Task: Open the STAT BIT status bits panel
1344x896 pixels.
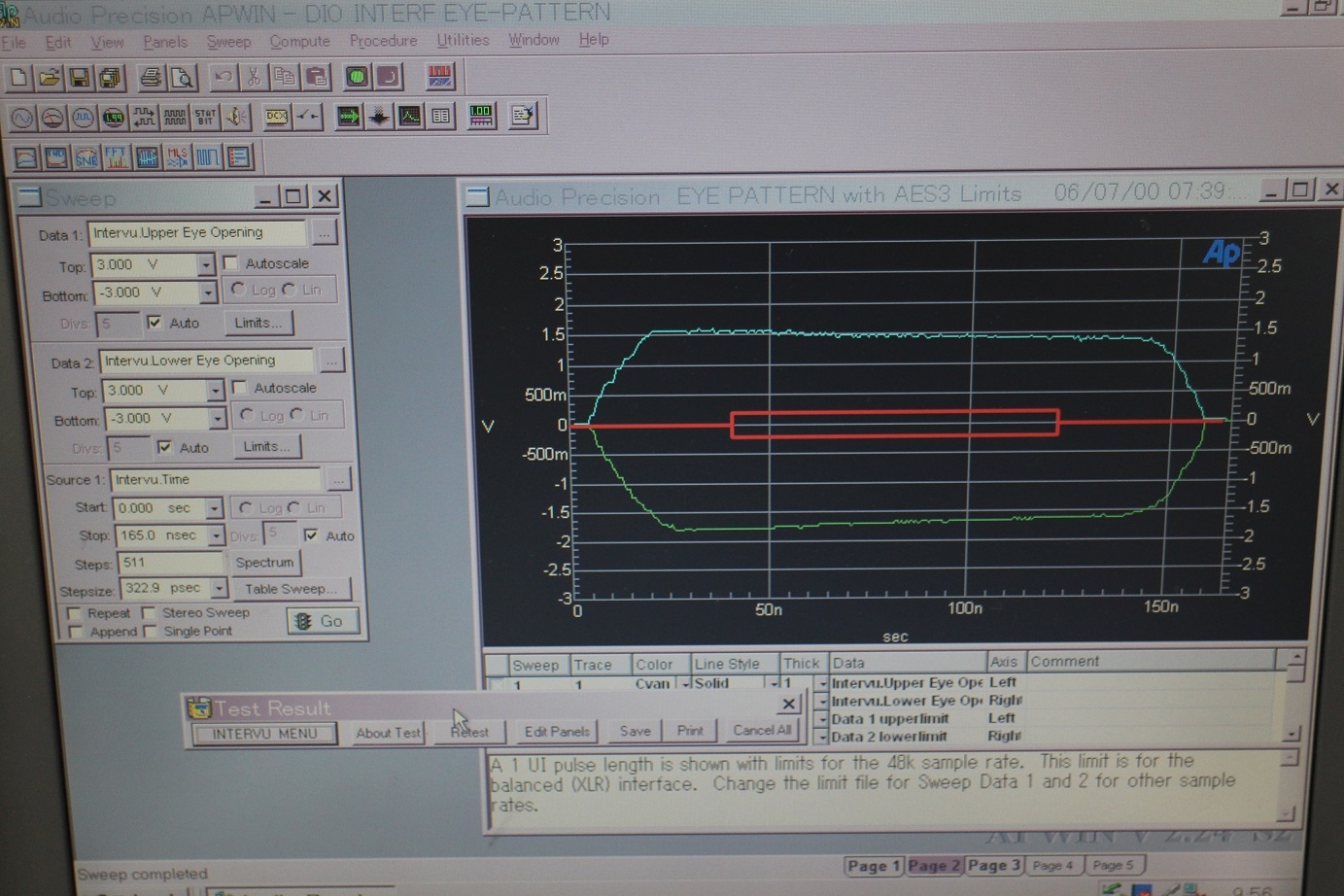Action: (205, 118)
